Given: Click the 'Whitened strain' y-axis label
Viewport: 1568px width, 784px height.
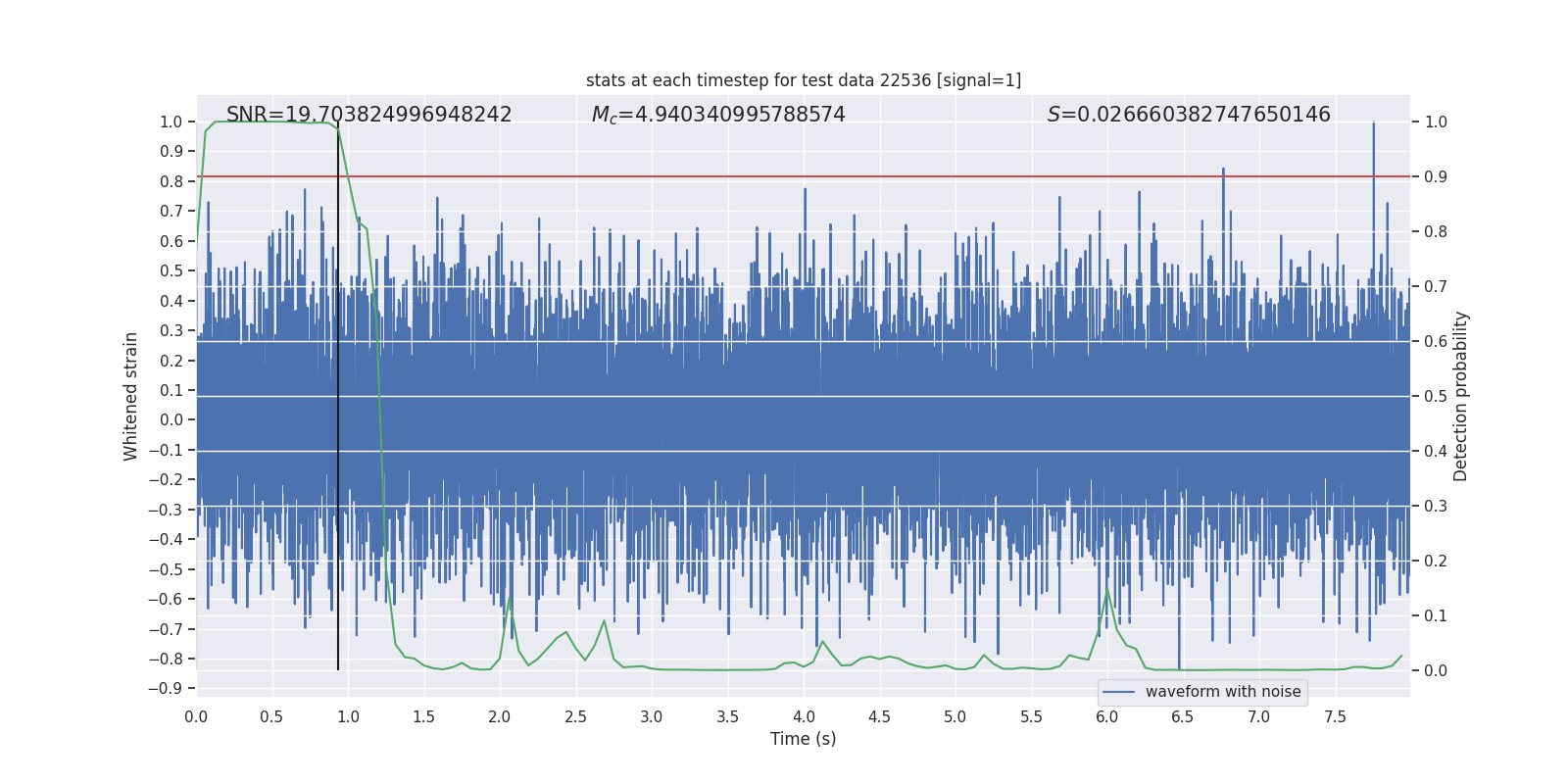Looking at the screenshot, I should click(131, 396).
